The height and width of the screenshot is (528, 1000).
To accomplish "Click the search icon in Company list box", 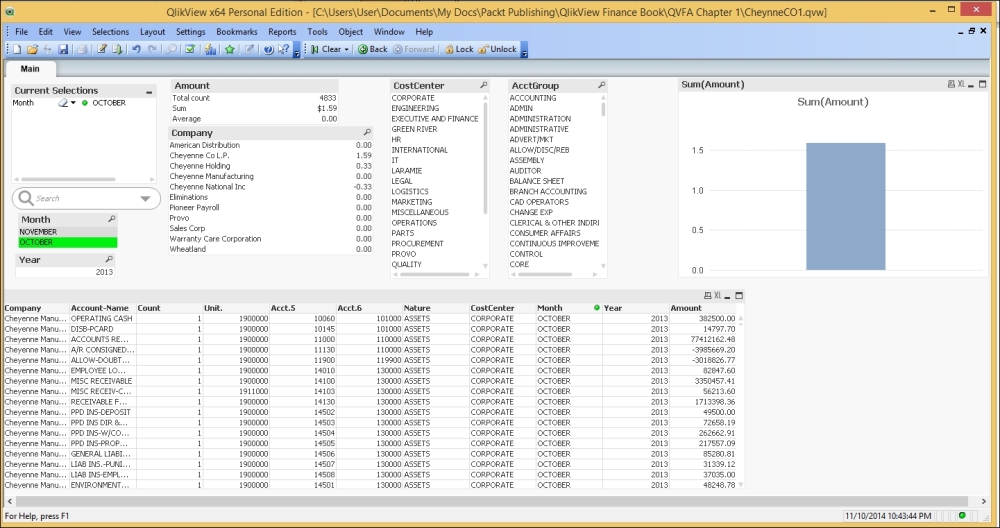I will [x=367, y=132].
